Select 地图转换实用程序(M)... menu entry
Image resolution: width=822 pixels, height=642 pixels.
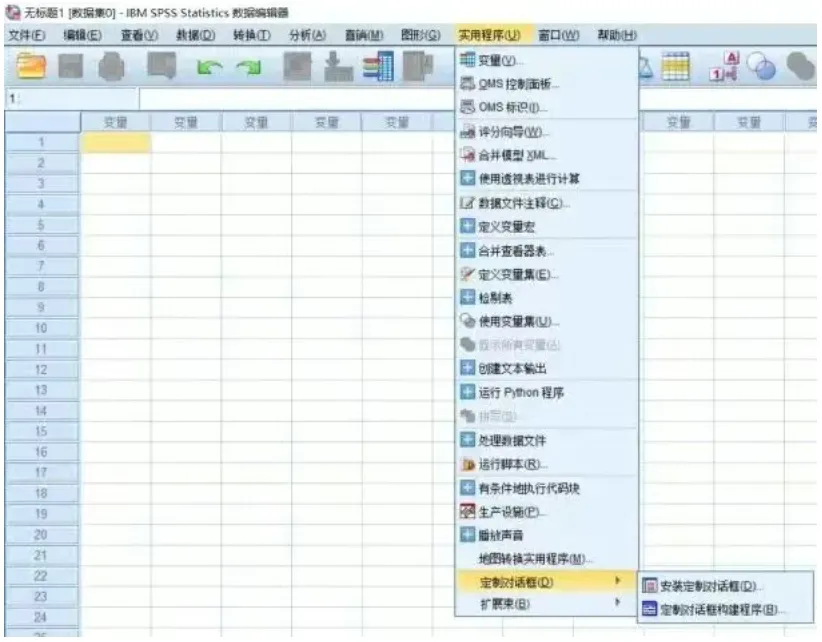[546, 559]
